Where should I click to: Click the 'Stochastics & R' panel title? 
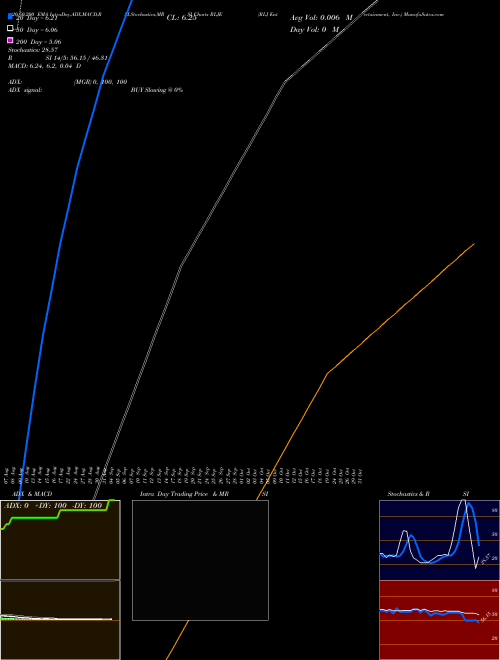(408, 494)
